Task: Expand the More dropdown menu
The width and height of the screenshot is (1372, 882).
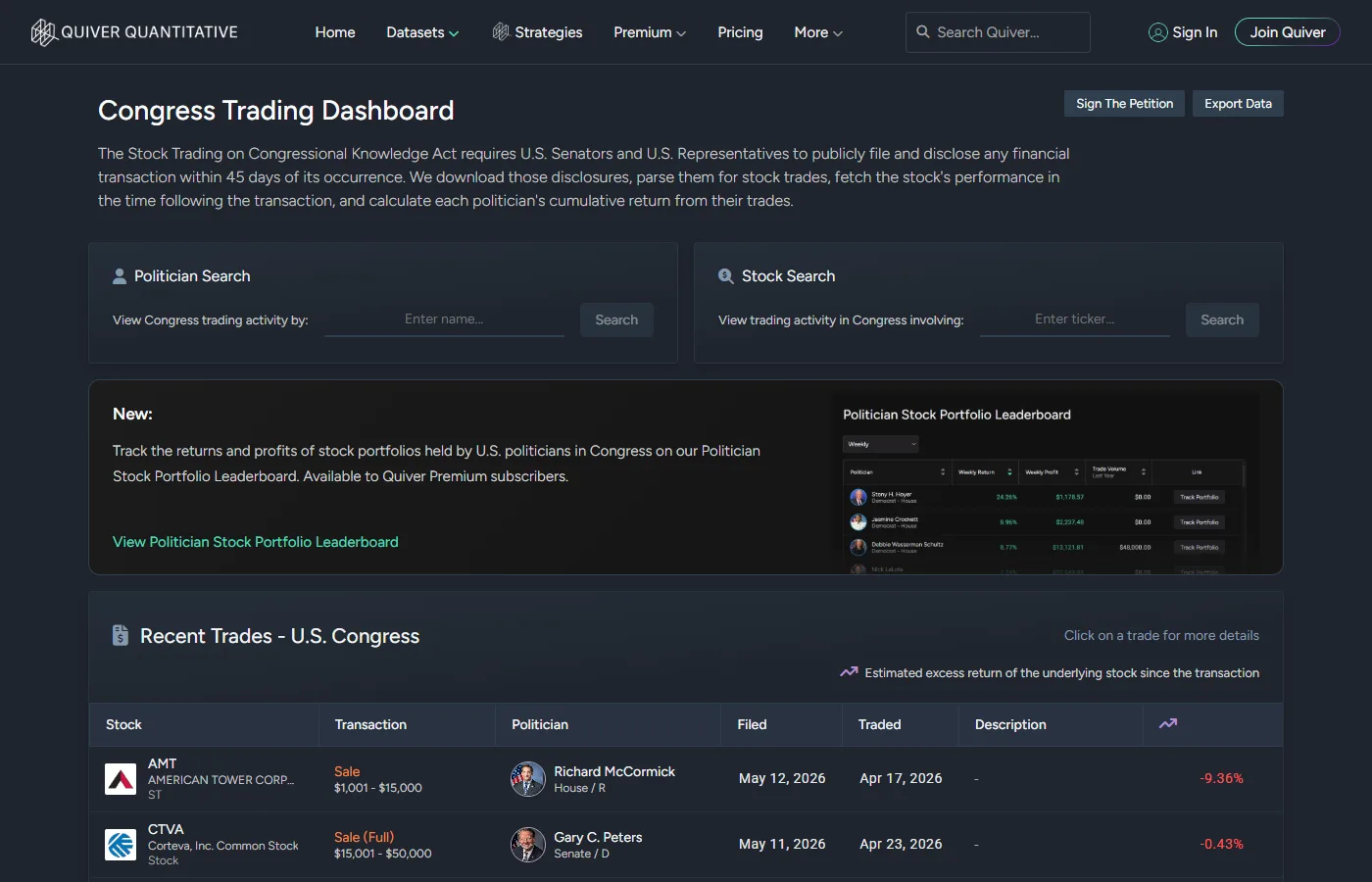Action: point(818,32)
